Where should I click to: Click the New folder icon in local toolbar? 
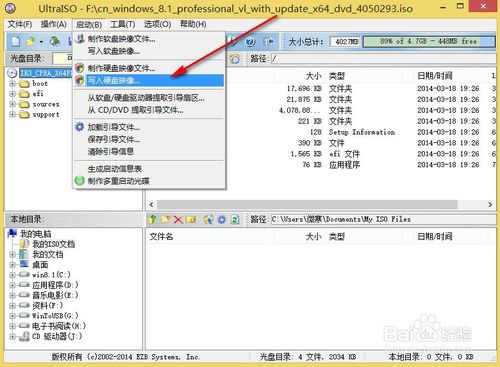point(165,219)
